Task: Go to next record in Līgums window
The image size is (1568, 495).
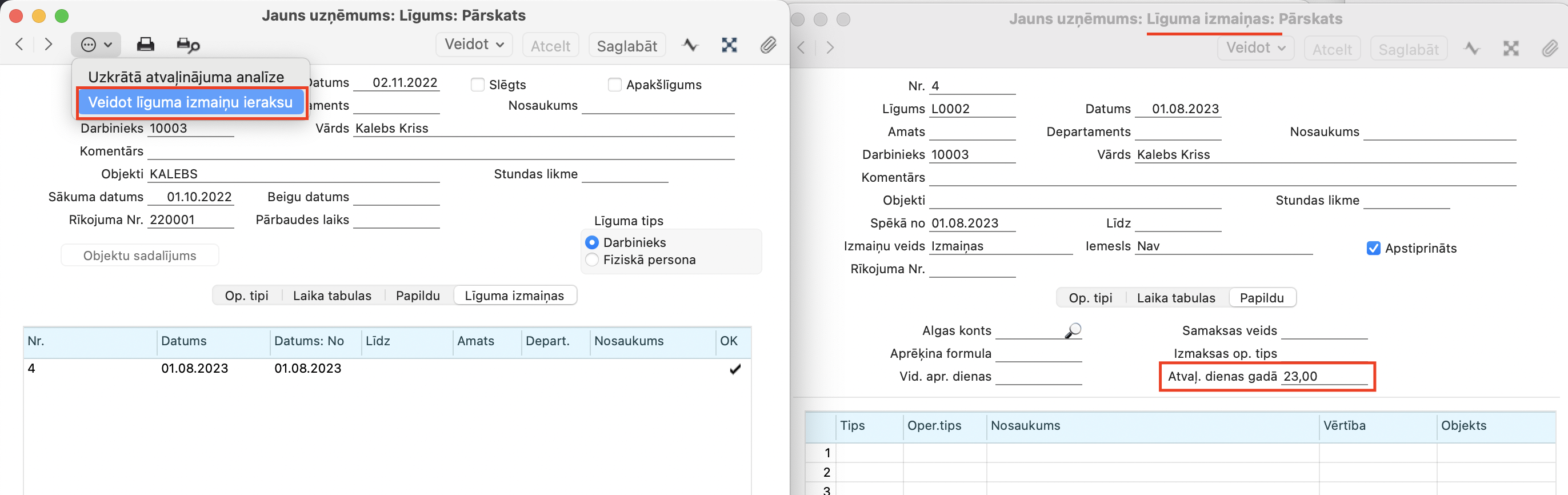Action: 49,45
